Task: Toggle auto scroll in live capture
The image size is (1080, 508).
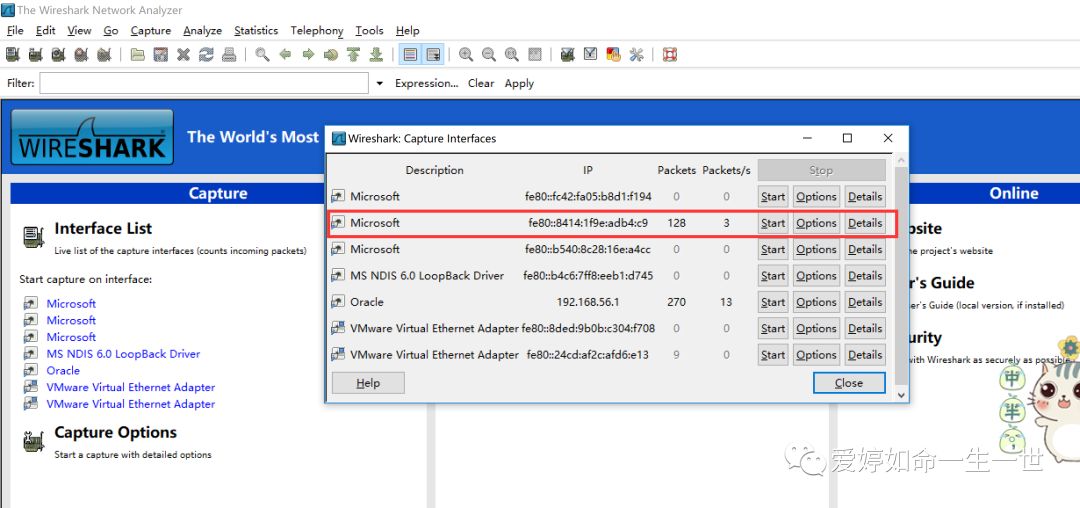Action: [x=433, y=54]
